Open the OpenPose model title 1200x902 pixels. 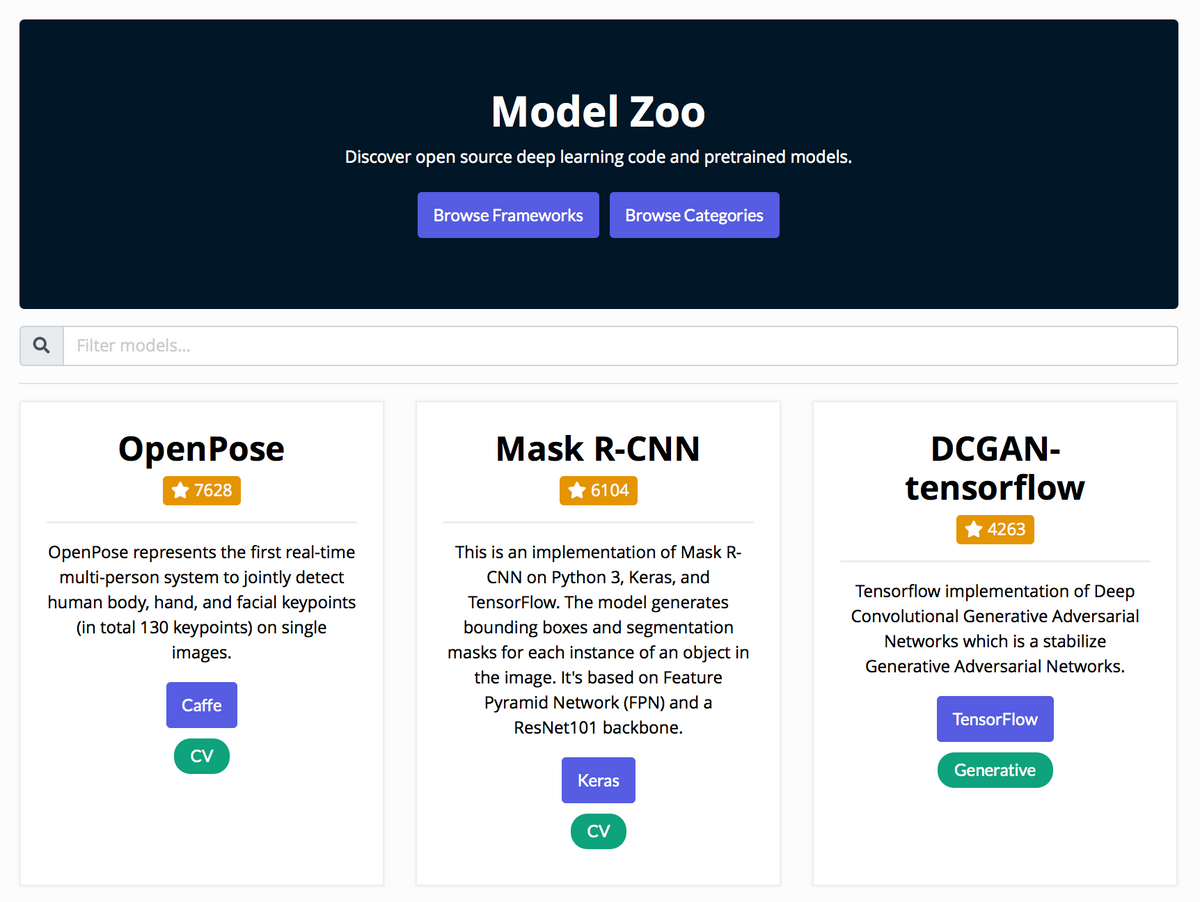coord(201,448)
